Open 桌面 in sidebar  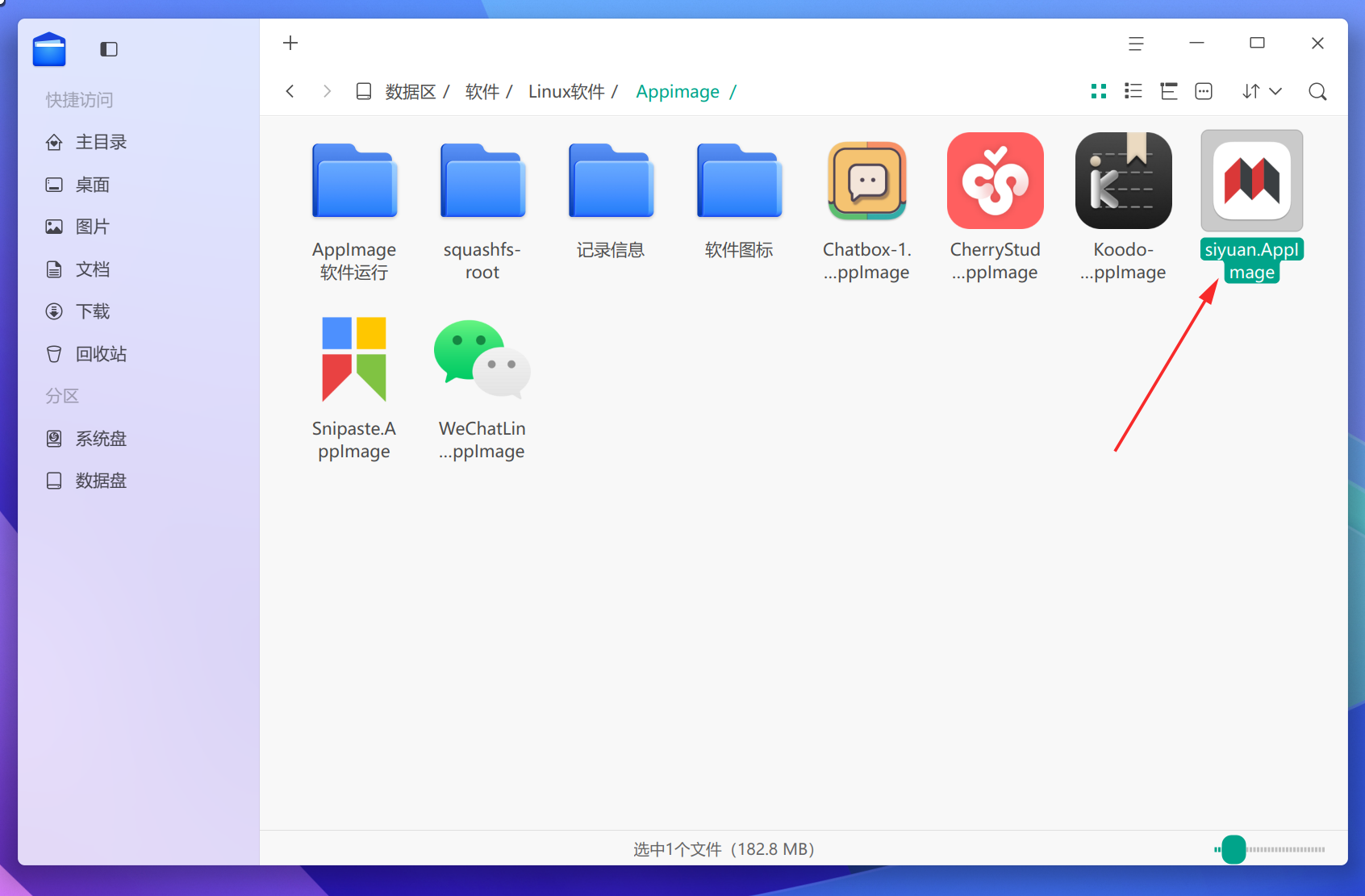139,185
